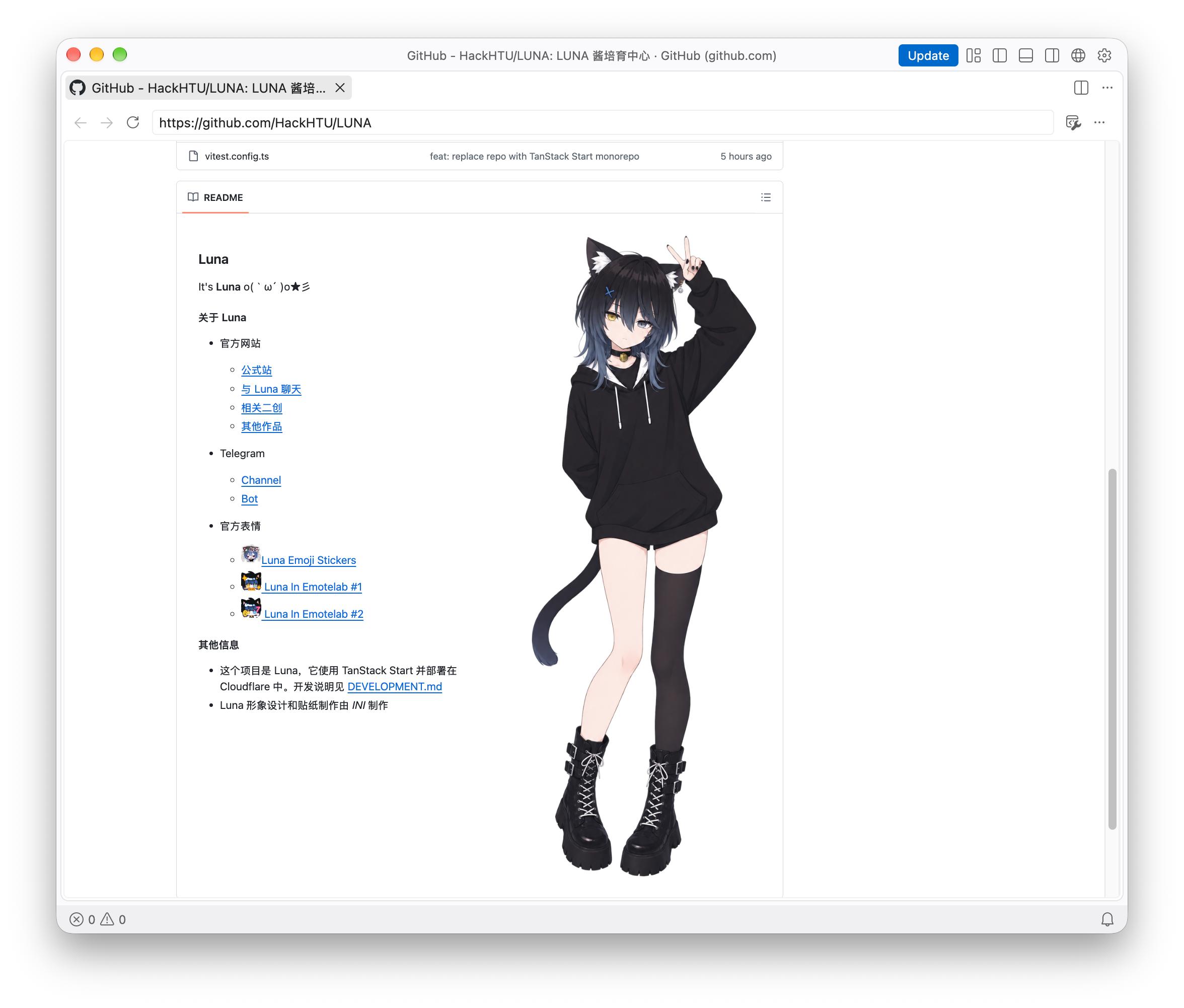This screenshot has height=1008, width=1184.
Task: Split the editor to the right
Action: (x=1081, y=88)
